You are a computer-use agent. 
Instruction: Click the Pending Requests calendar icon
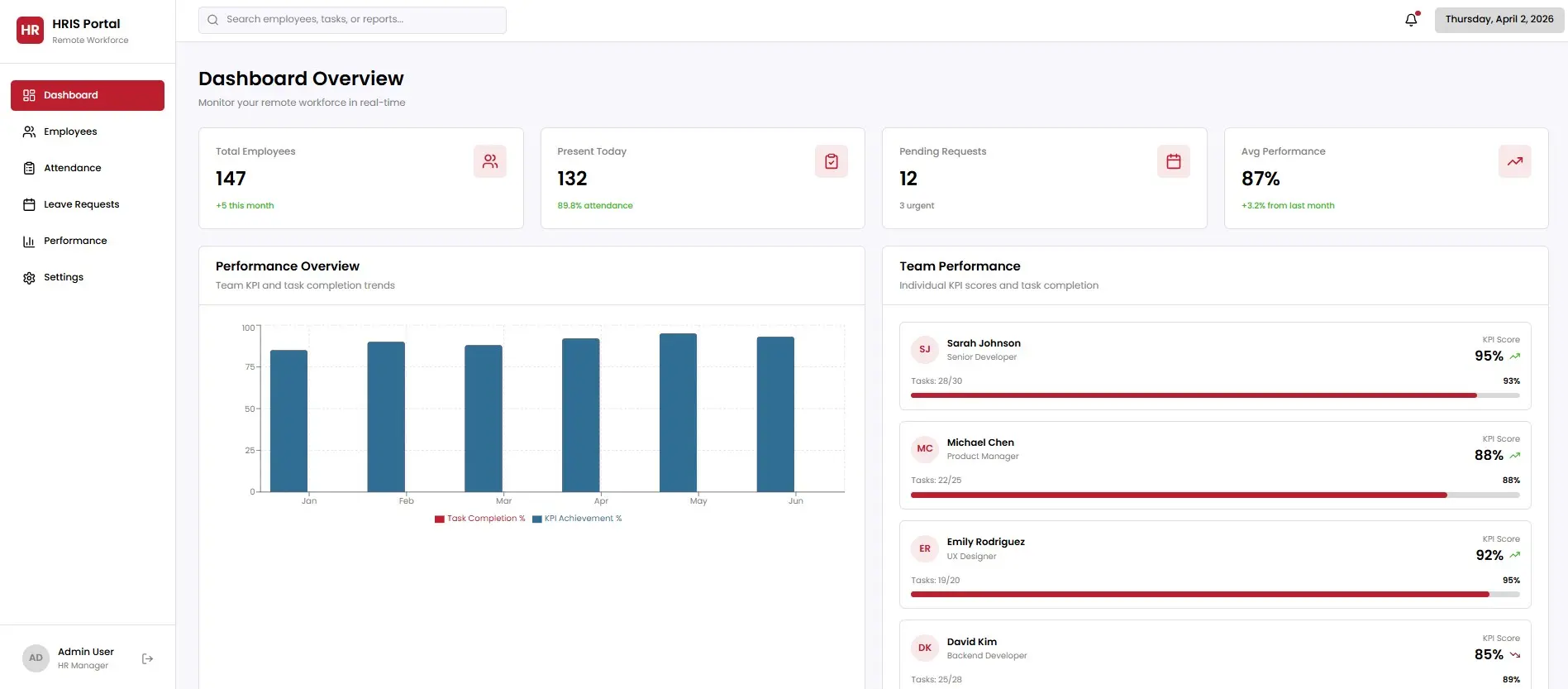point(1173,161)
